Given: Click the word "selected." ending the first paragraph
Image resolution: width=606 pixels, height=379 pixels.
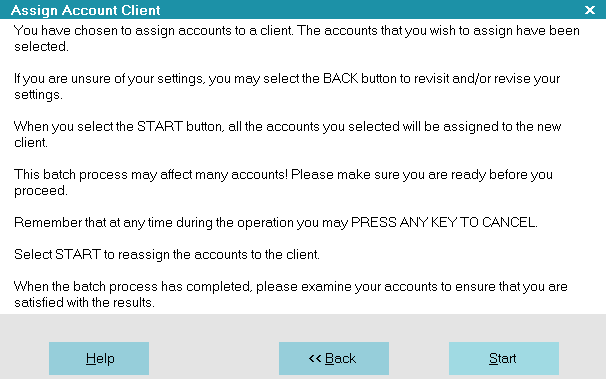Looking at the screenshot, I should [x=41, y=47].
